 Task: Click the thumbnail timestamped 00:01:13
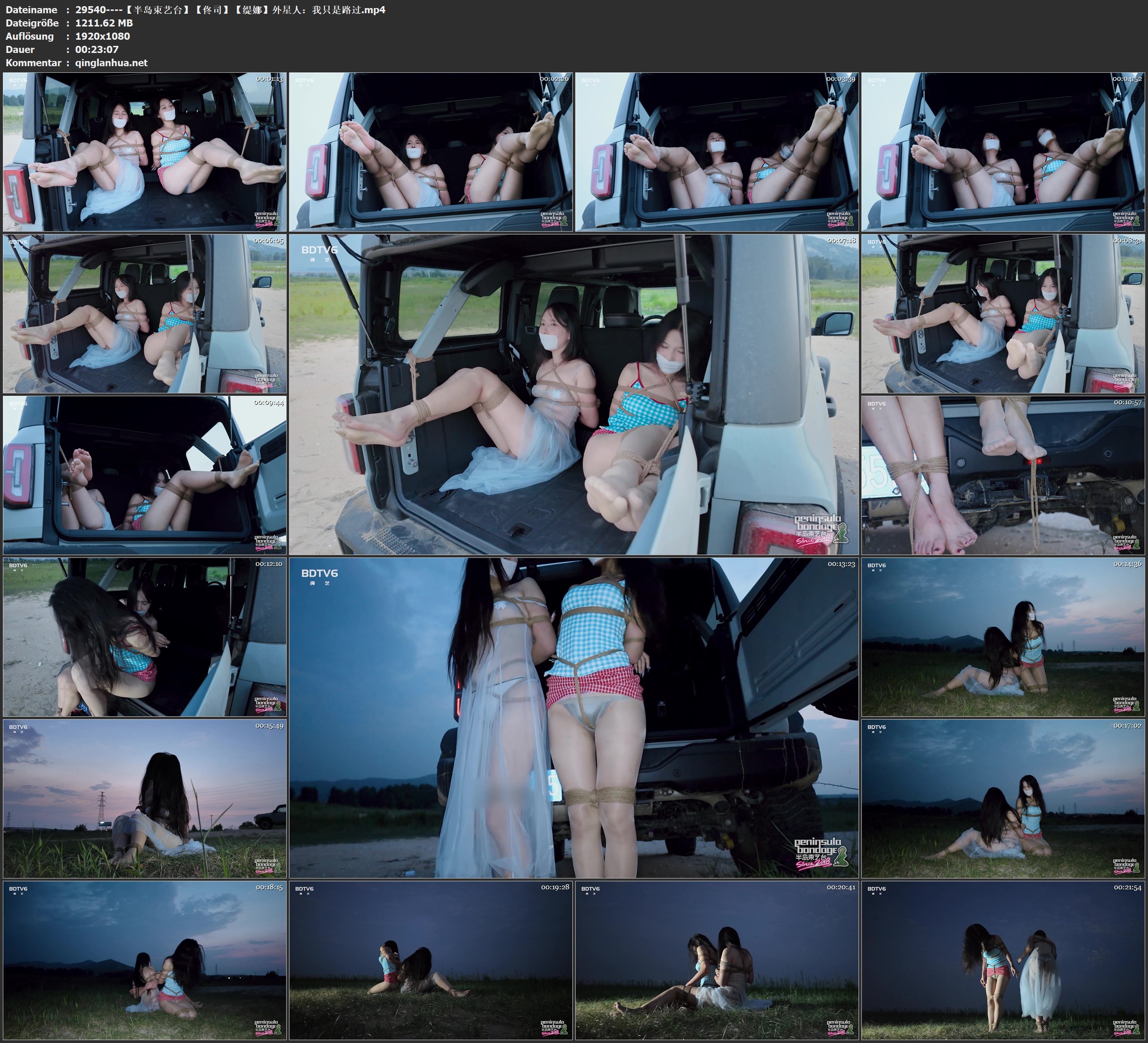145,151
